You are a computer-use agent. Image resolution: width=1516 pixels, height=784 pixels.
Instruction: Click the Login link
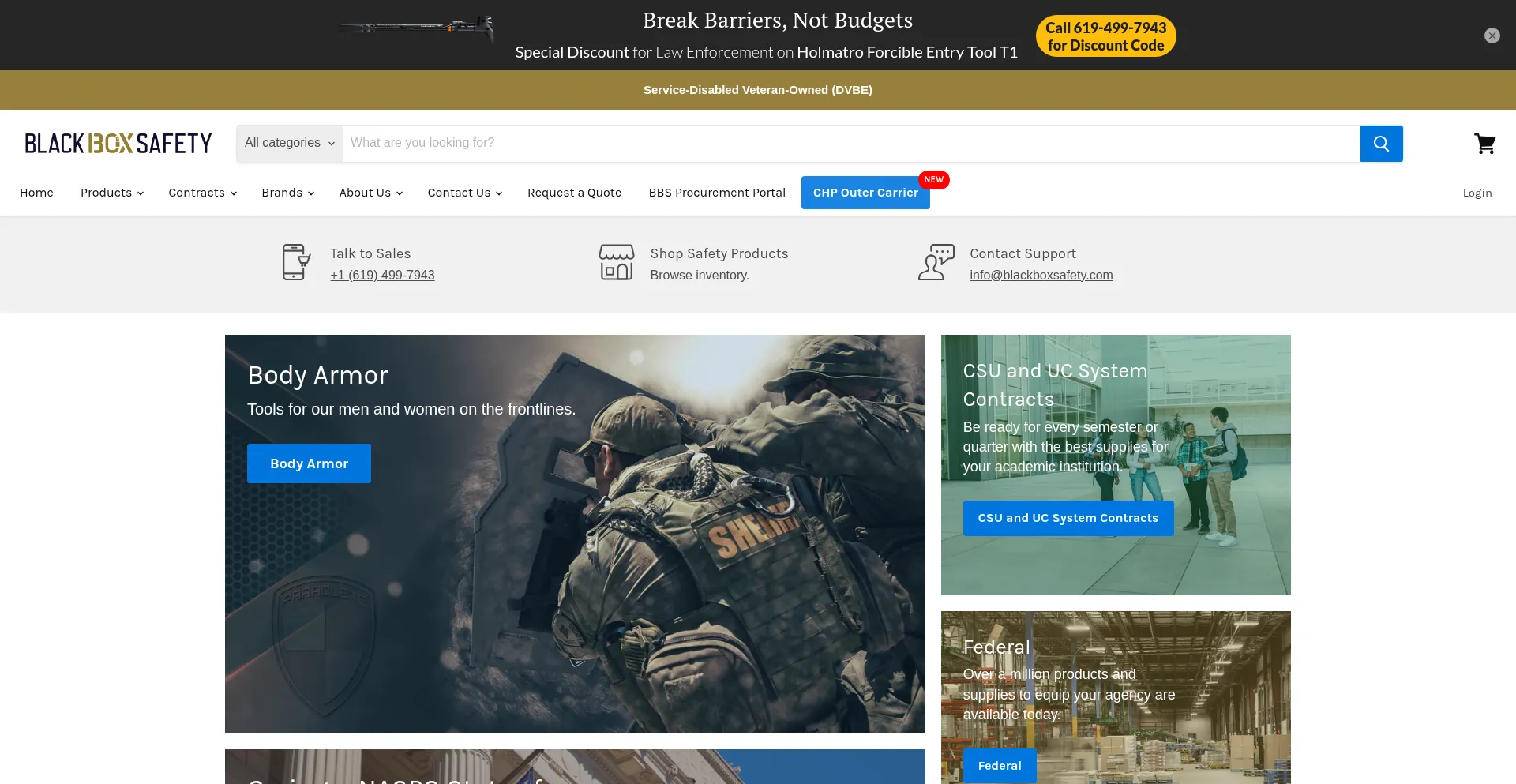tap(1477, 193)
